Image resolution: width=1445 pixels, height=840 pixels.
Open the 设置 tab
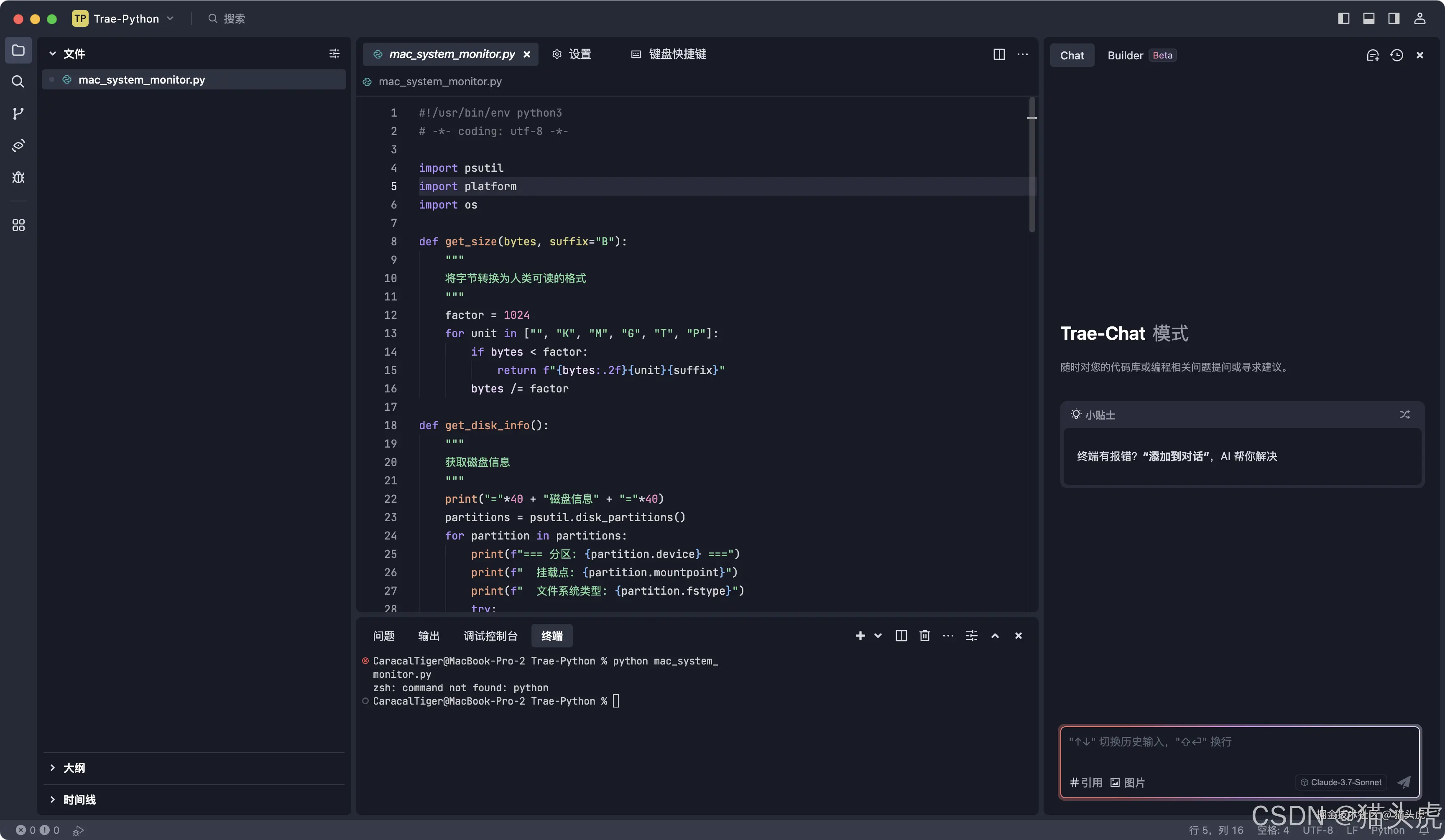click(x=572, y=54)
